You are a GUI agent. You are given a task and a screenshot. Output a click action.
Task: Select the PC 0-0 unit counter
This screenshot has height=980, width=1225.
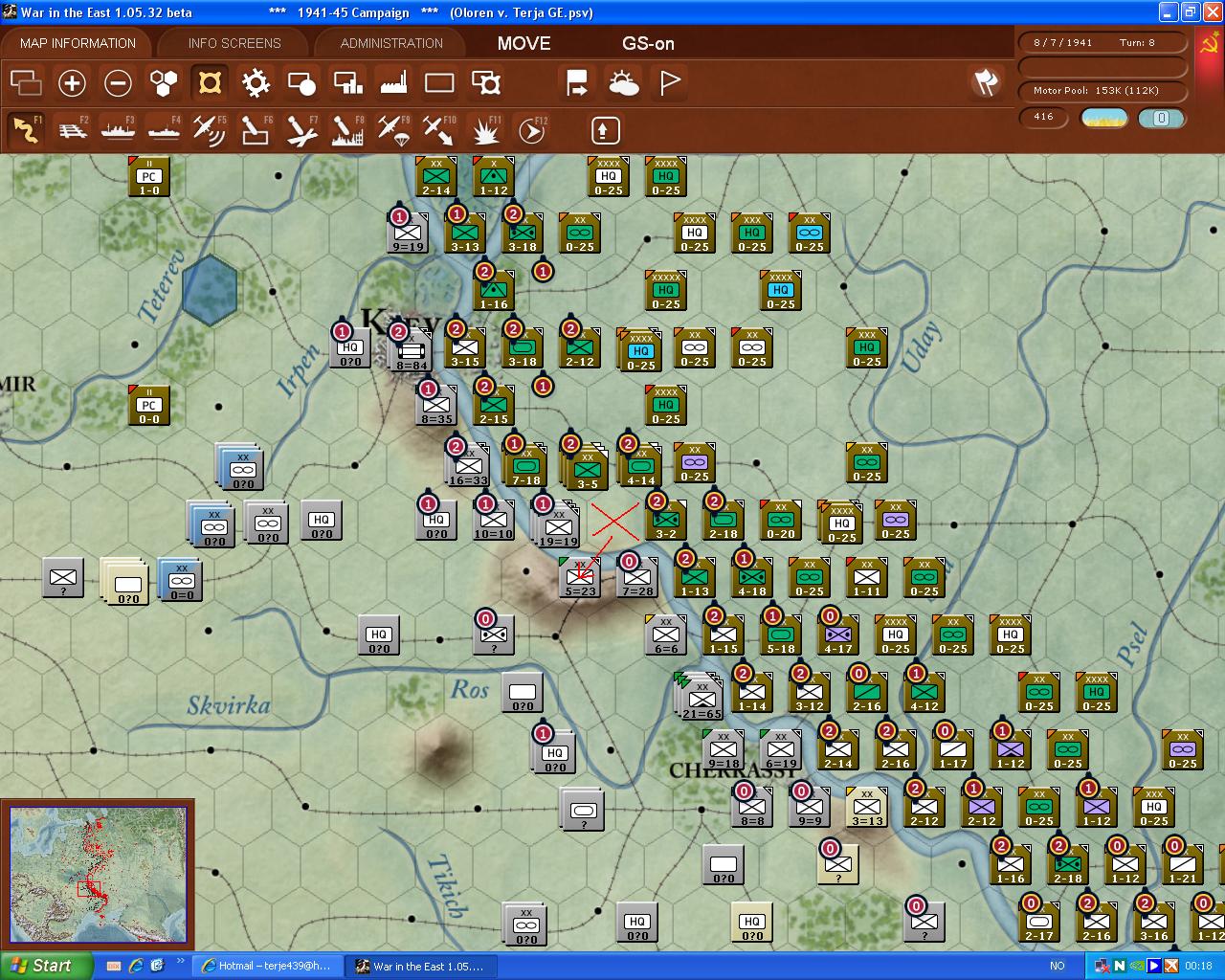pos(149,407)
